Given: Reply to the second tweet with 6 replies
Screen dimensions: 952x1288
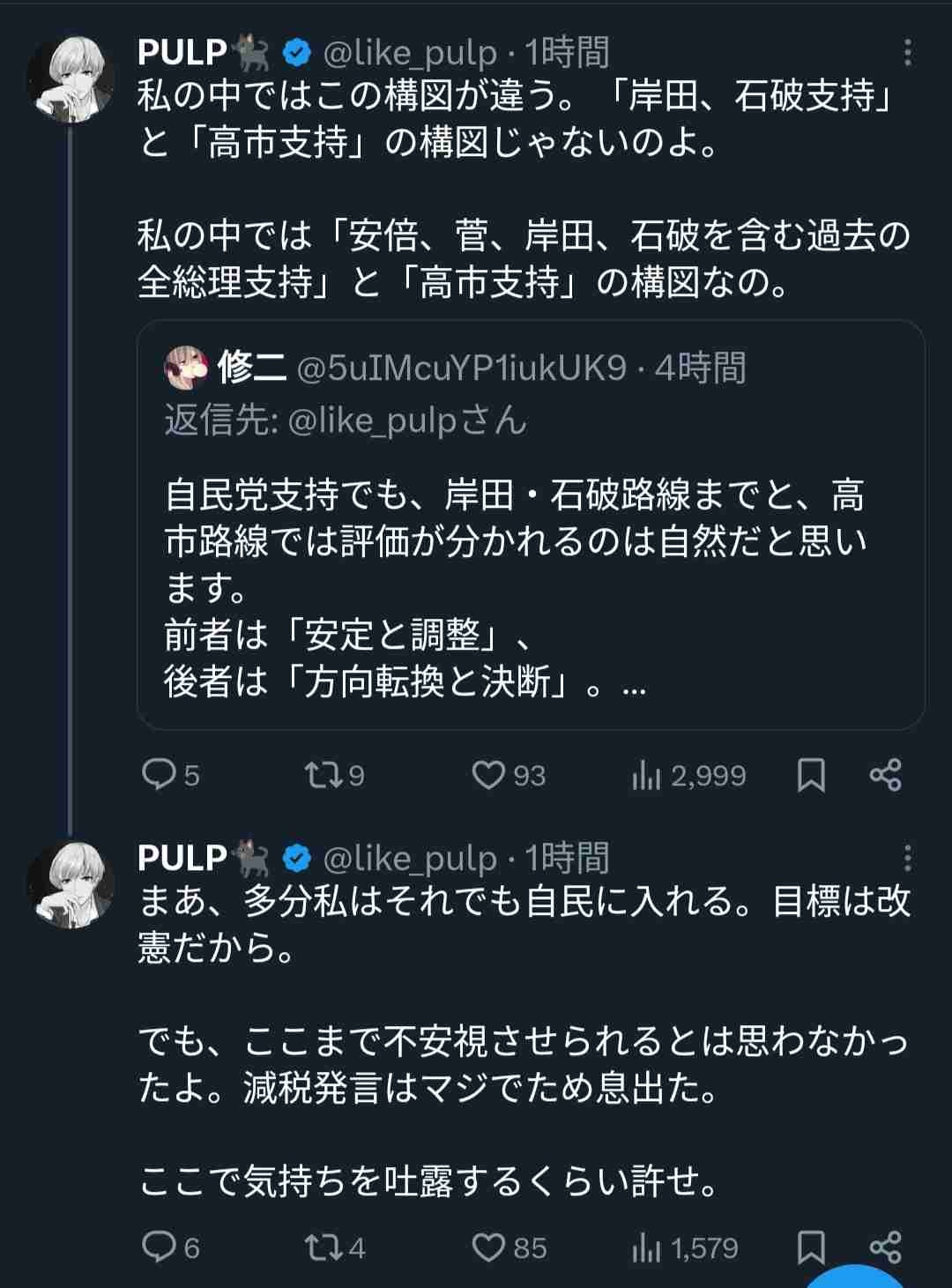Looking at the screenshot, I should [160, 1247].
